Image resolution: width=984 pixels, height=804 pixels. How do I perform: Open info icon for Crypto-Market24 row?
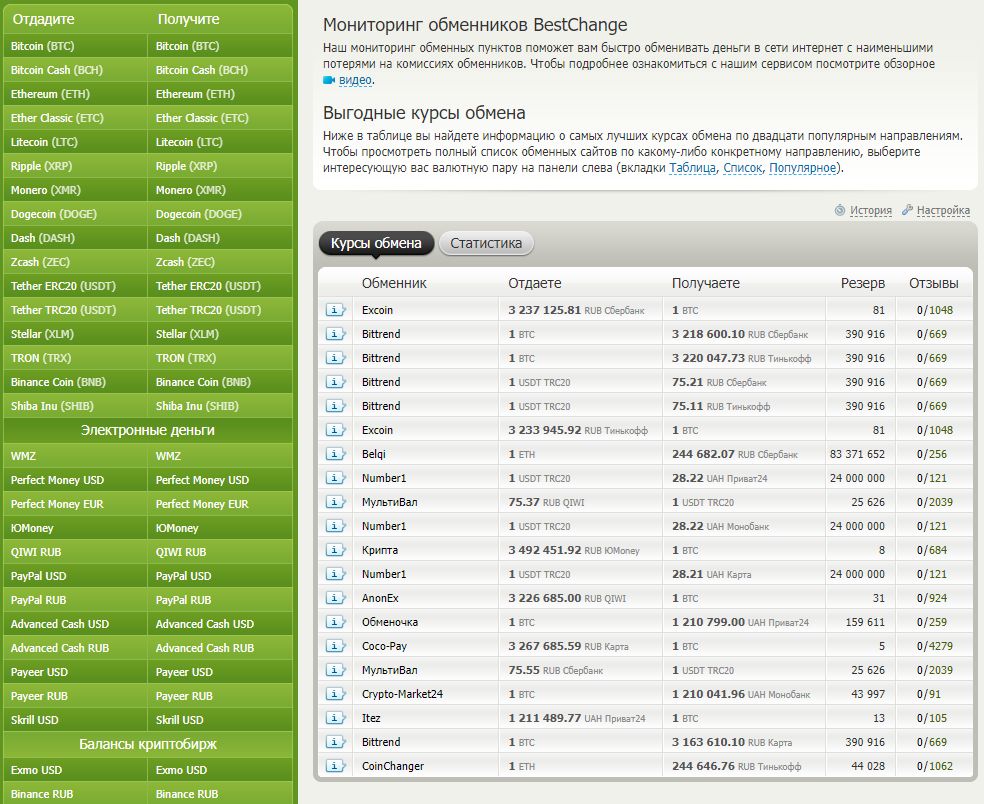pos(335,694)
